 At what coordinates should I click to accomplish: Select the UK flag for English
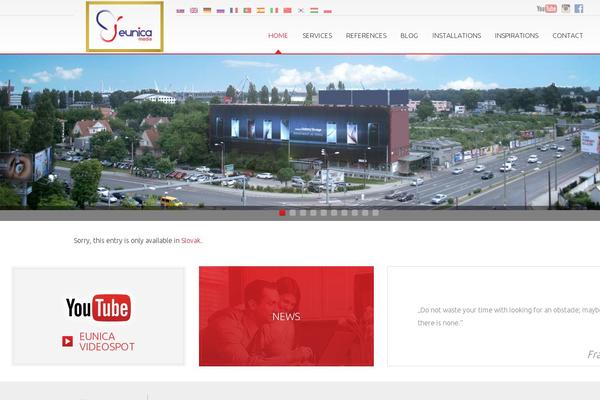point(194,11)
